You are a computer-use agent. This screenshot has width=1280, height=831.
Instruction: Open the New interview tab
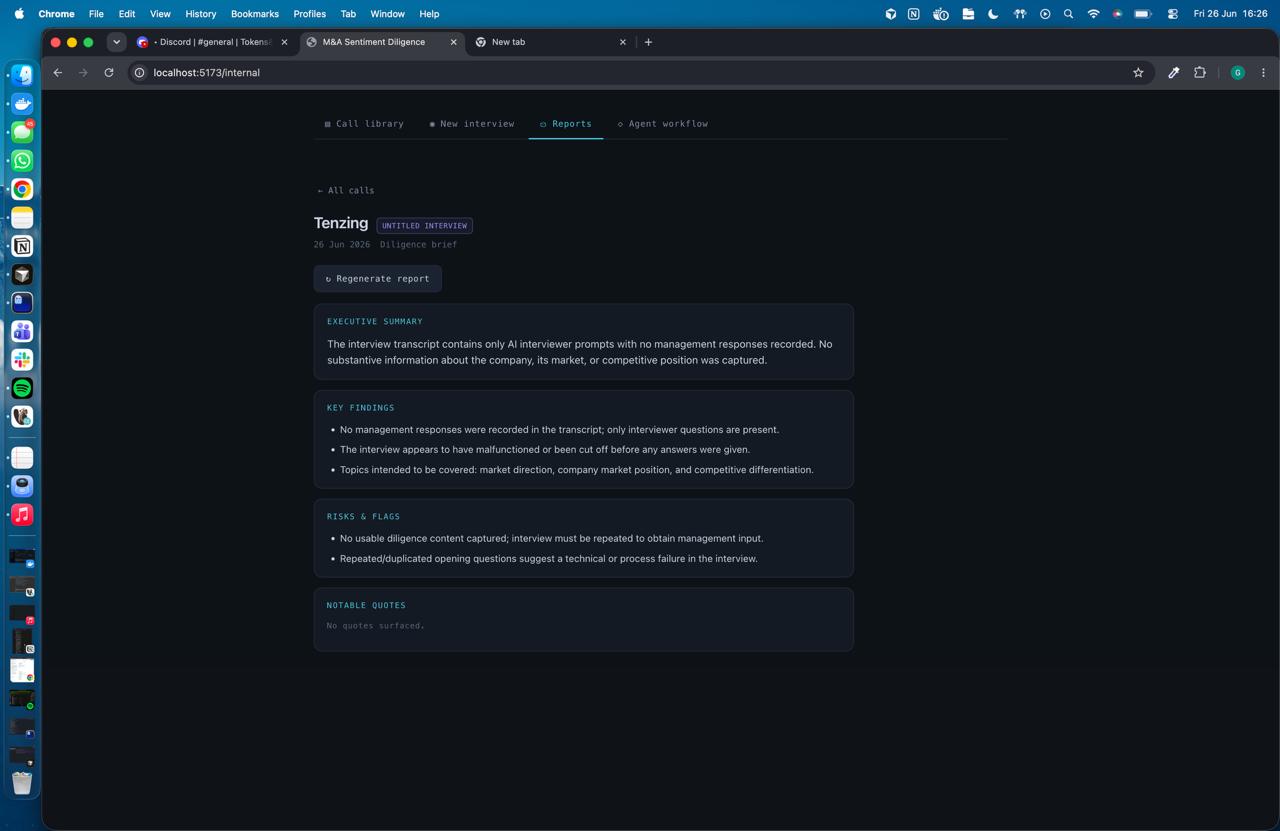click(x=471, y=124)
